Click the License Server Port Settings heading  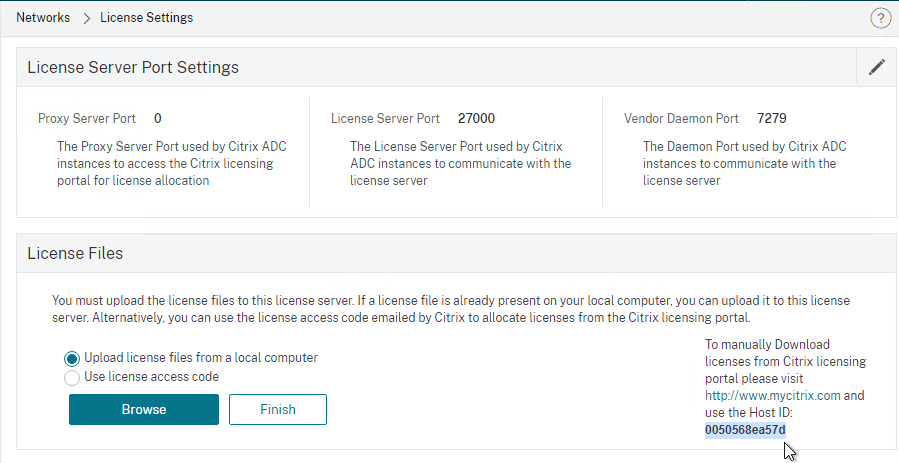click(x=133, y=67)
